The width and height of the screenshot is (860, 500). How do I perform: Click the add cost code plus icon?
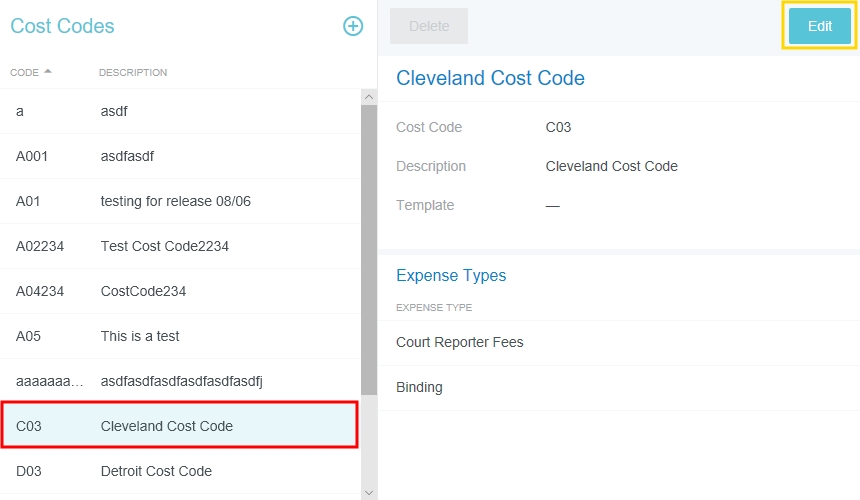pos(353,27)
